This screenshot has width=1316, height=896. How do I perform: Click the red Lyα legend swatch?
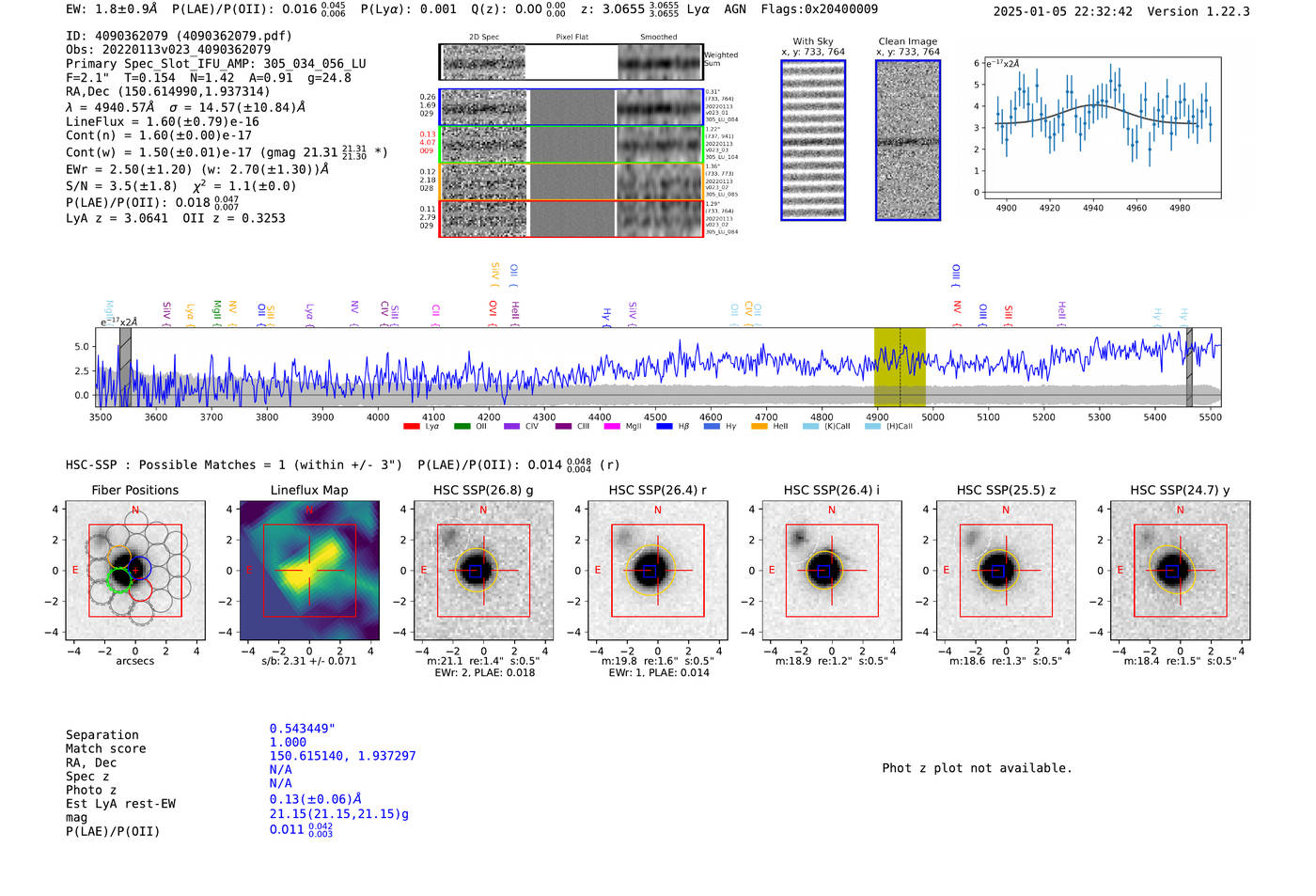(x=412, y=427)
